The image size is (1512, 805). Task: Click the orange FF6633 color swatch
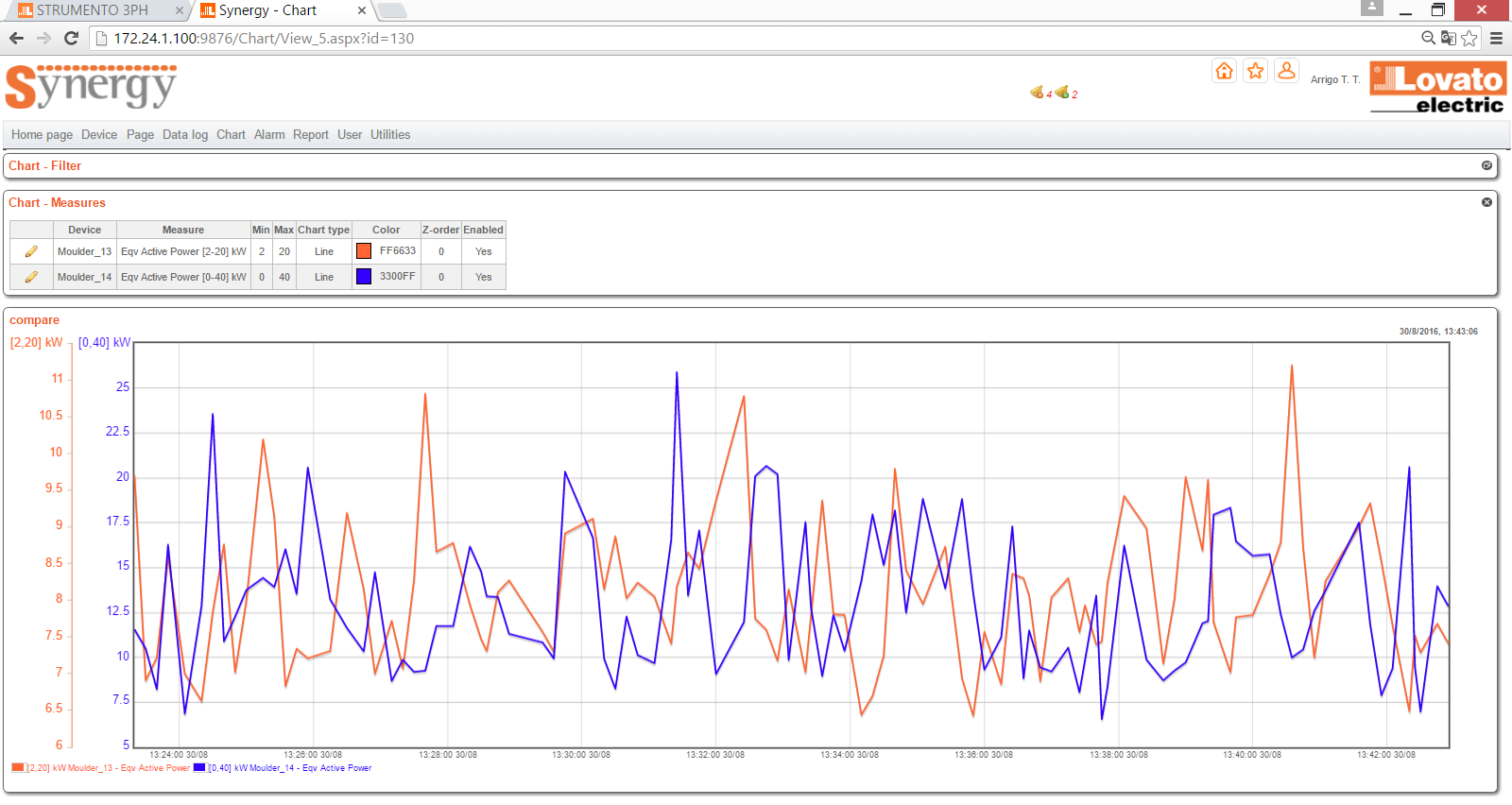(x=364, y=251)
